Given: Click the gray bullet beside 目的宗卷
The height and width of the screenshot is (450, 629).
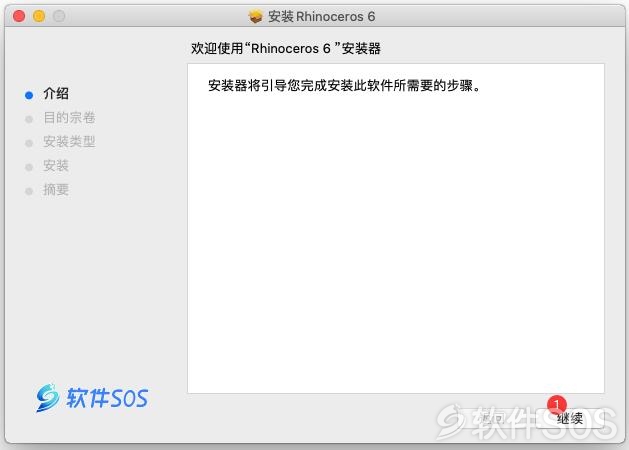Looking at the screenshot, I should pyautogui.click(x=29, y=119).
